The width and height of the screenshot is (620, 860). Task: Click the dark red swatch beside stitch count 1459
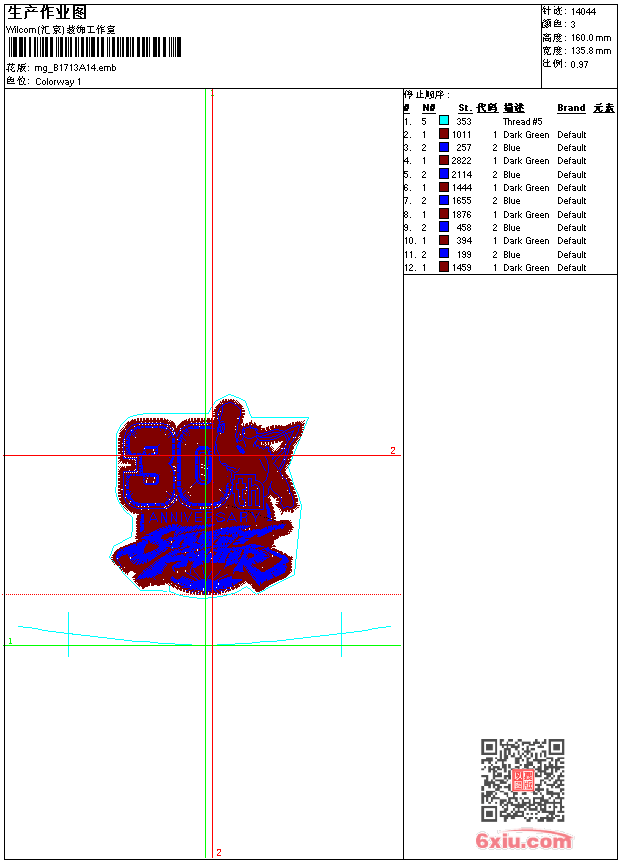(x=444, y=267)
